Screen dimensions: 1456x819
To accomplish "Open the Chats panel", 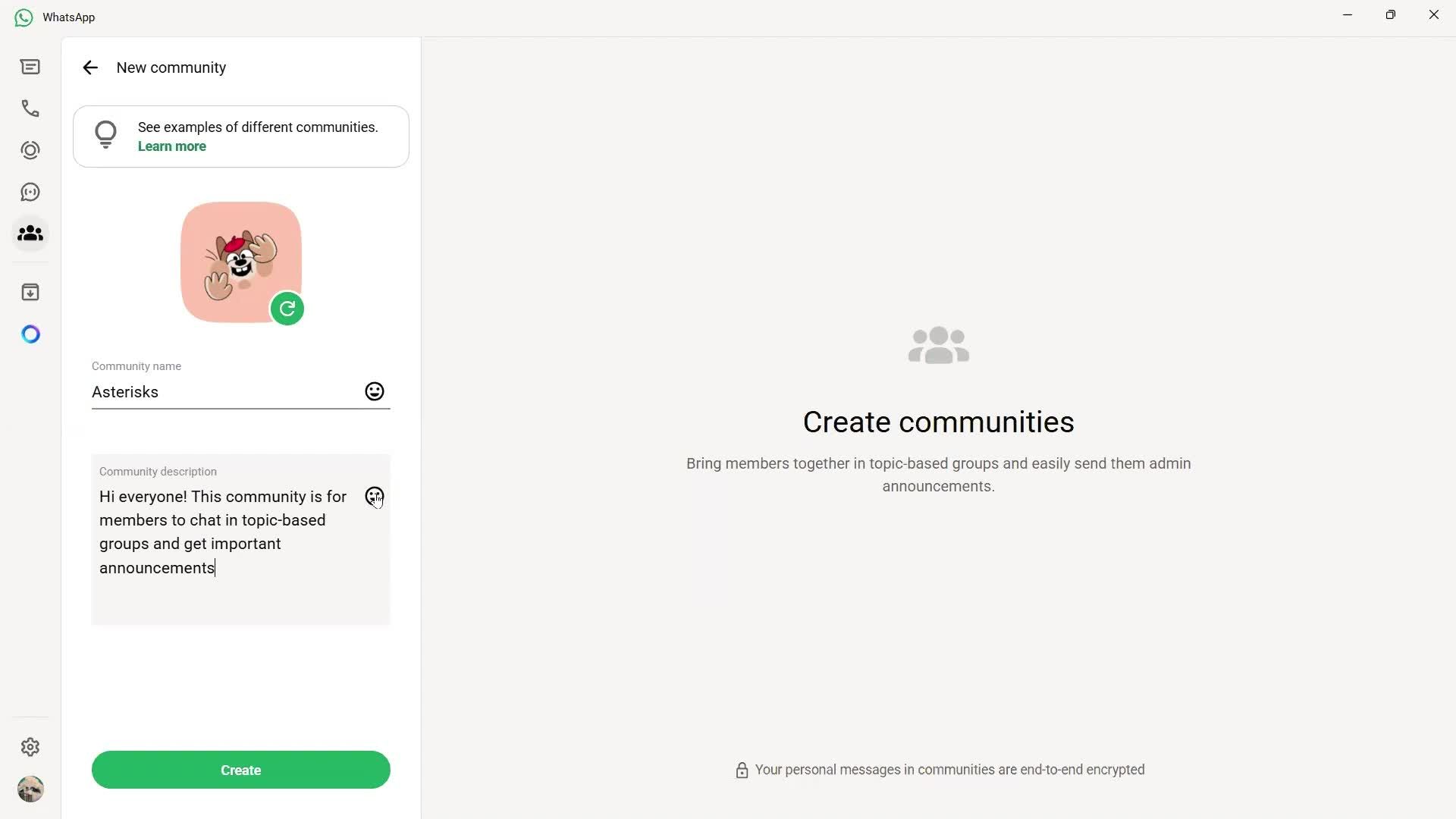I will point(30,67).
